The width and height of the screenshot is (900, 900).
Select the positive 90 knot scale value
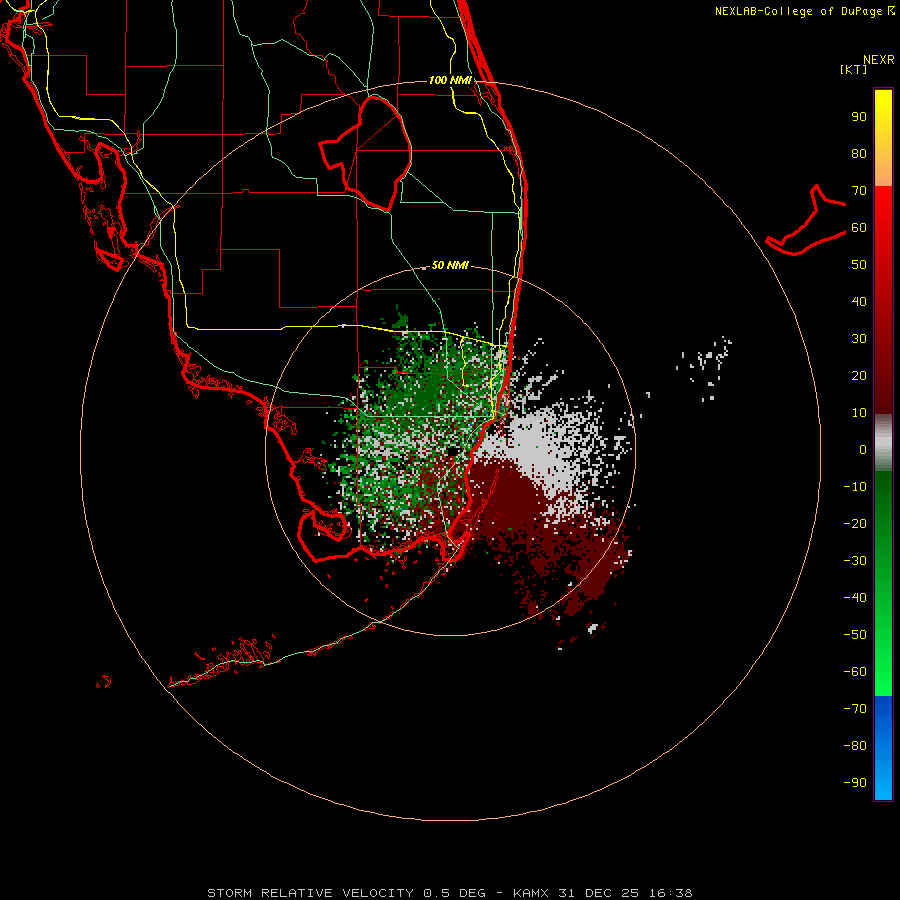pyautogui.click(x=859, y=117)
